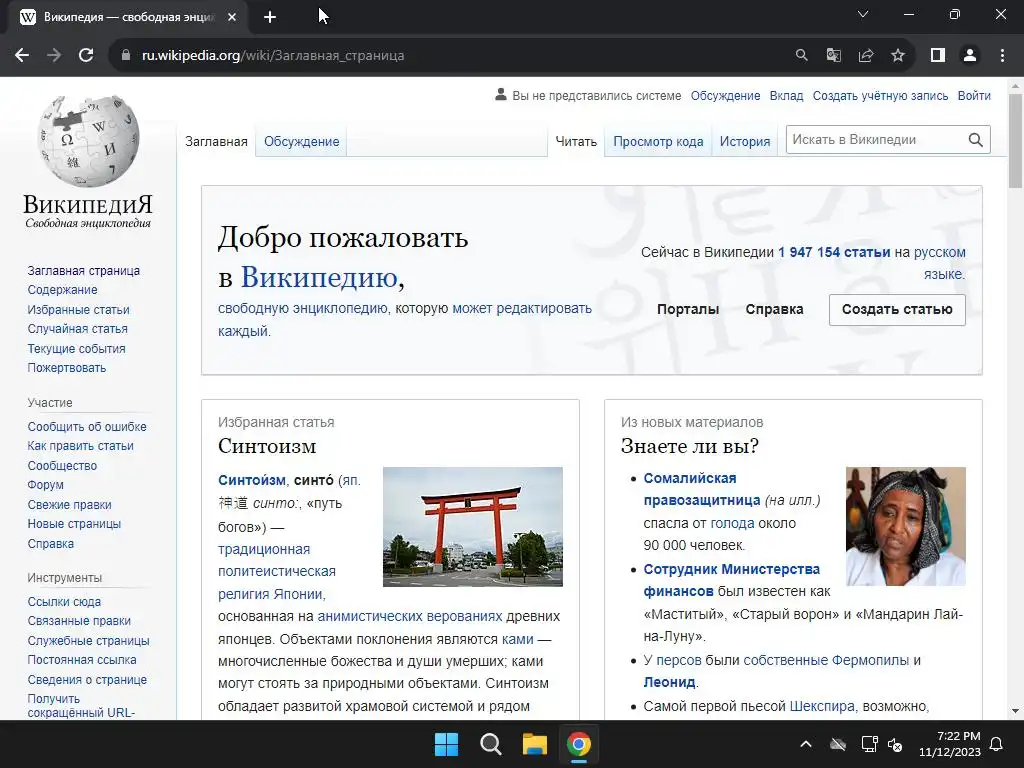View site information via the padlock icon
The width and height of the screenshot is (1024, 768).
(x=125, y=56)
